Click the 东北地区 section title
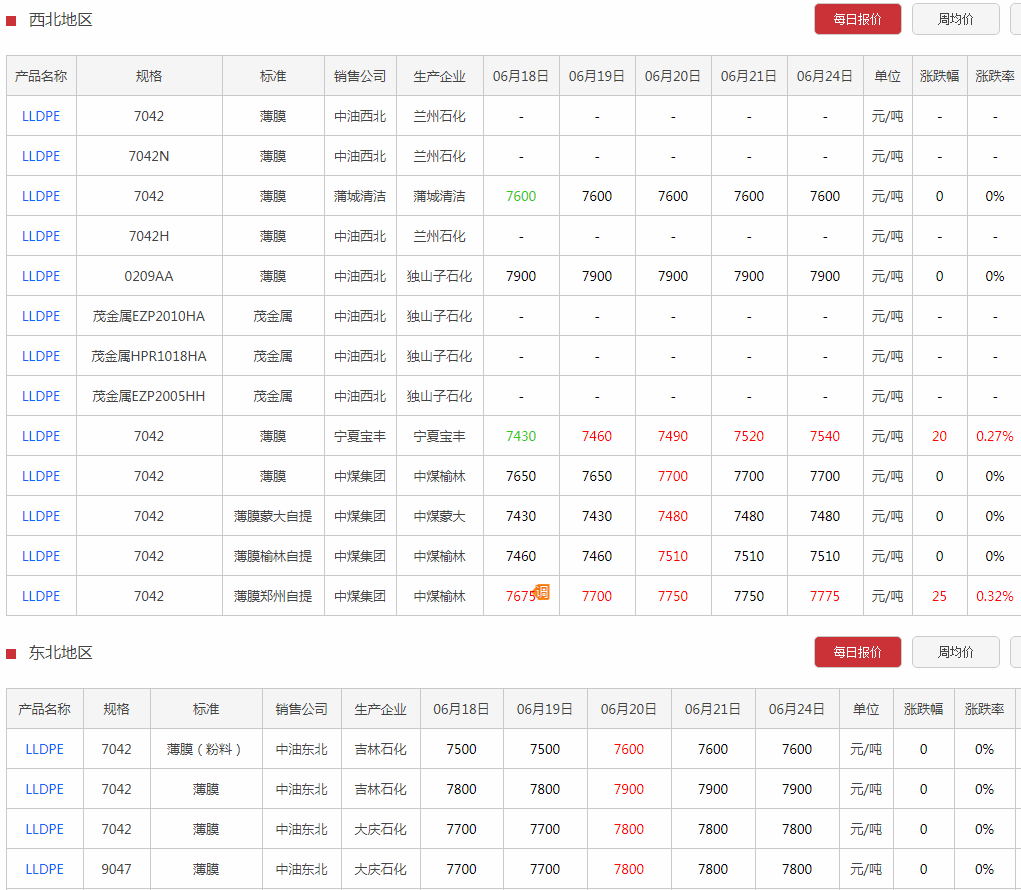 (x=61, y=652)
